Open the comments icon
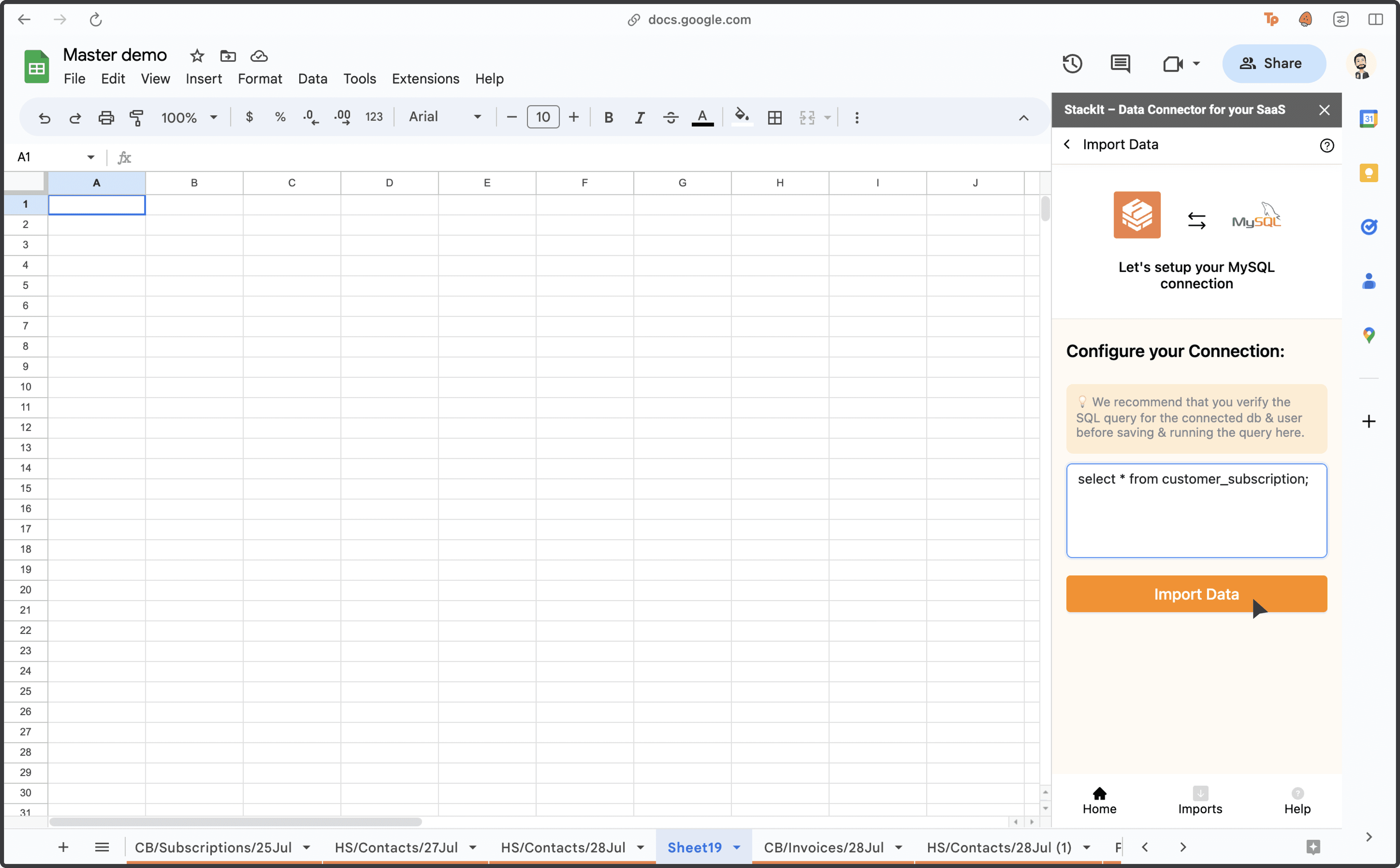The width and height of the screenshot is (1400, 868). pos(1120,63)
